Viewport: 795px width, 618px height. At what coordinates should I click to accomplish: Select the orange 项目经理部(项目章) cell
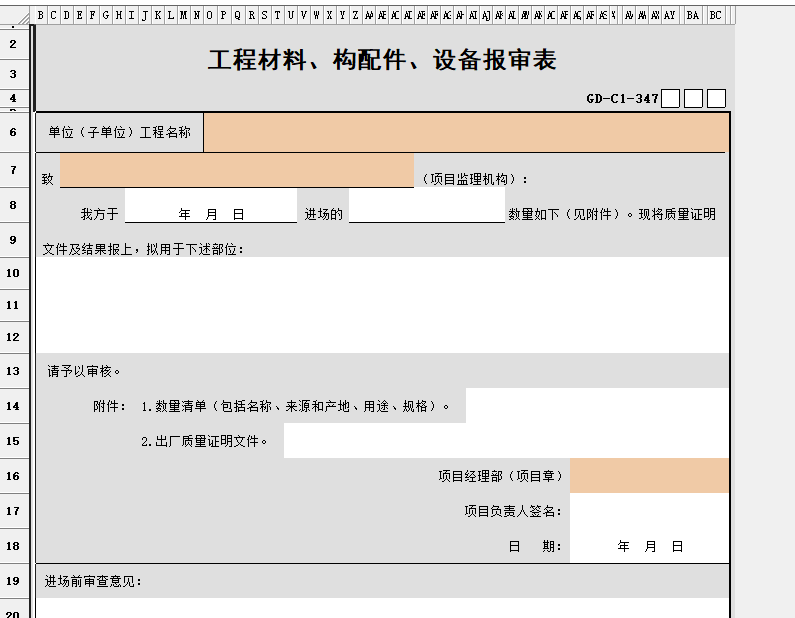(649, 476)
